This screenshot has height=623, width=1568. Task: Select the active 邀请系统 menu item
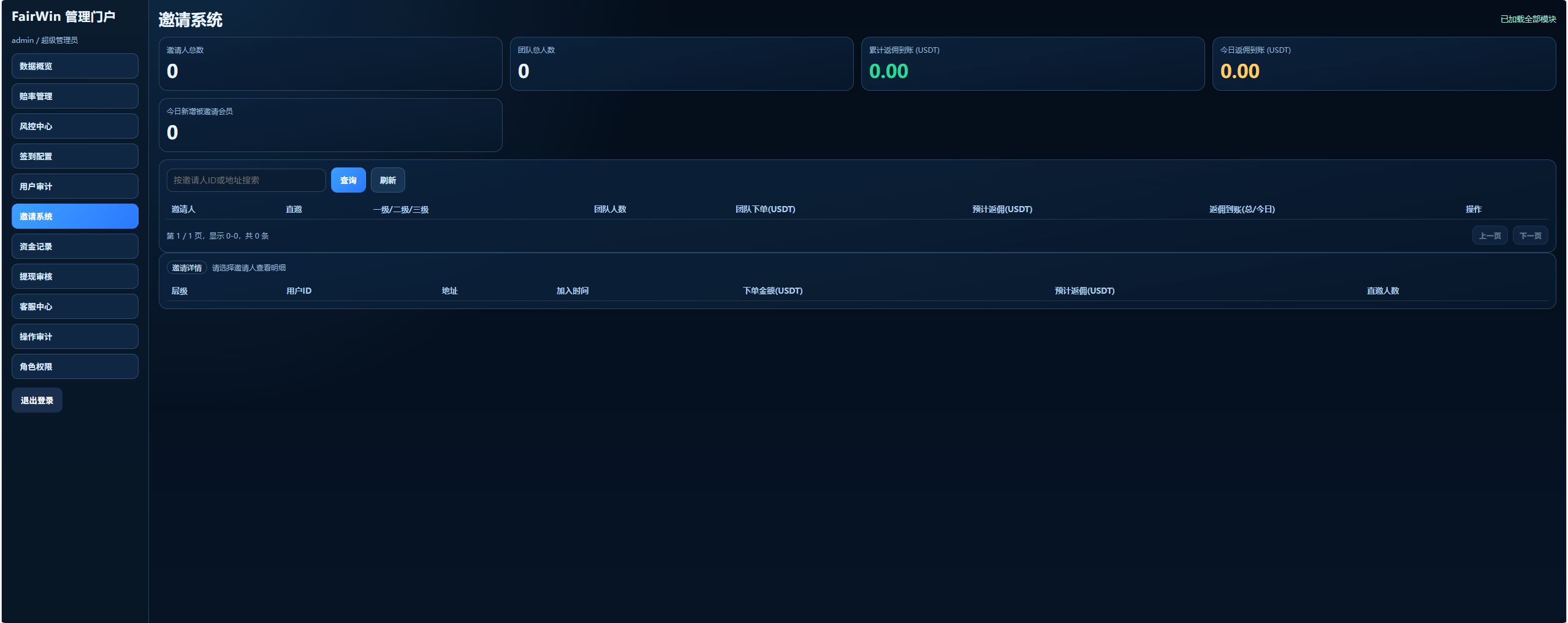(75, 216)
